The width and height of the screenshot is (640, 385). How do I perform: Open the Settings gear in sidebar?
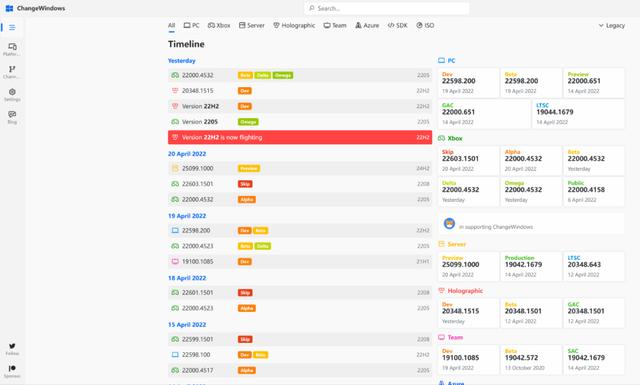(x=12, y=95)
